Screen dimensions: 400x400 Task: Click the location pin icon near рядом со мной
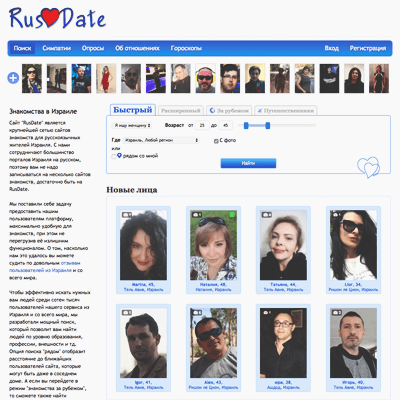point(120,155)
